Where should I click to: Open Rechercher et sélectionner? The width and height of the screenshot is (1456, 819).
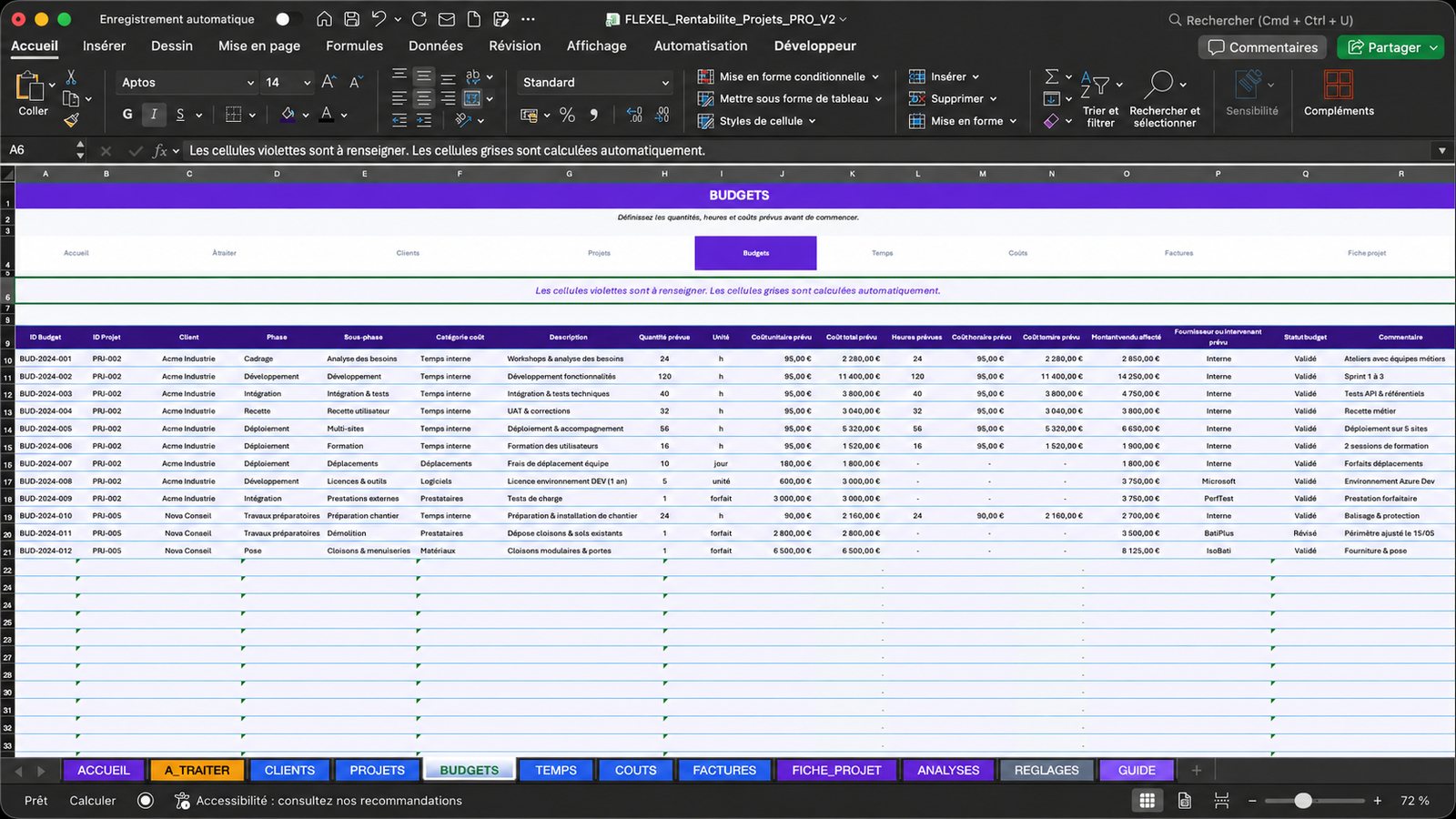coord(1165,99)
